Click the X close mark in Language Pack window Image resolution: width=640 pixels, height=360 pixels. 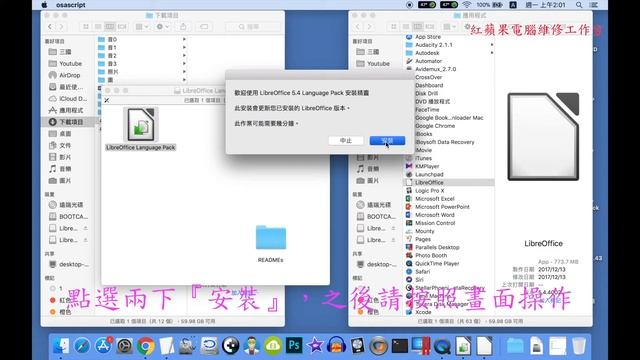[107, 100]
